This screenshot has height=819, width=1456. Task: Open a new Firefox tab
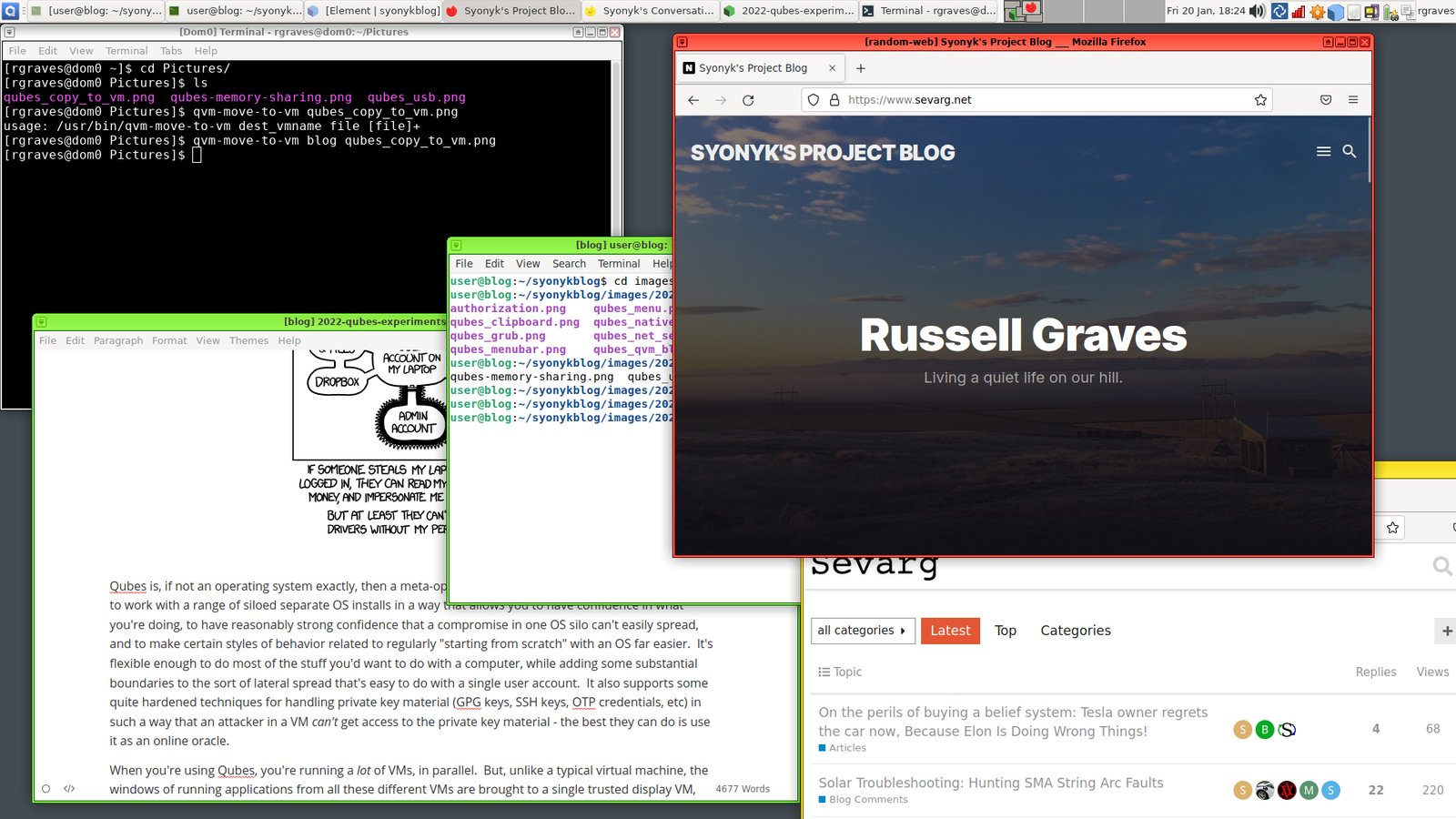point(861,68)
